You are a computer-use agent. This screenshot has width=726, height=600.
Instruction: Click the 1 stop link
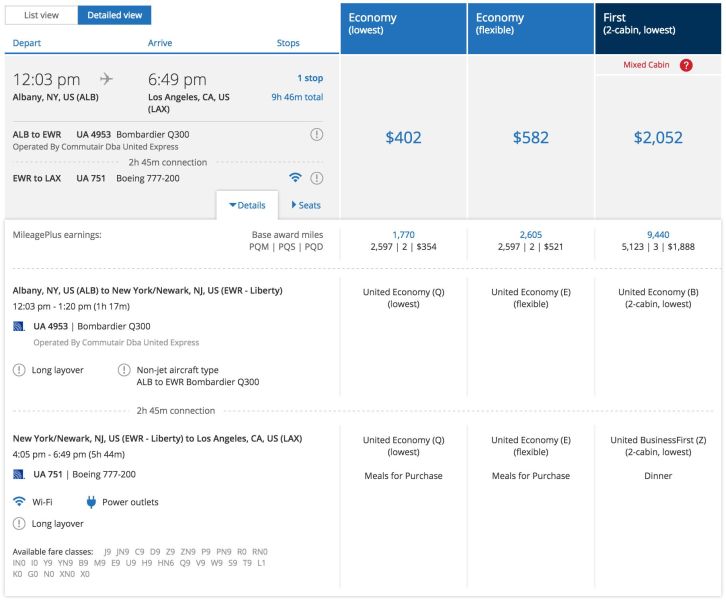(x=310, y=78)
